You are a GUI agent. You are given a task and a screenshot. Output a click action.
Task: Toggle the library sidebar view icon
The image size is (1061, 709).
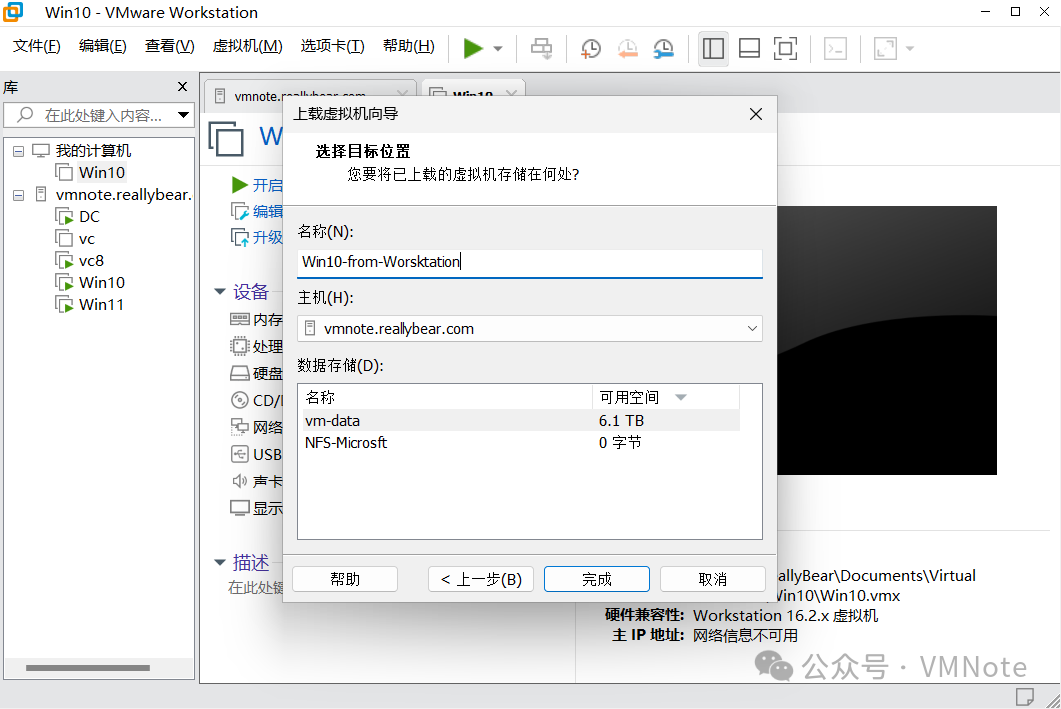coord(713,48)
